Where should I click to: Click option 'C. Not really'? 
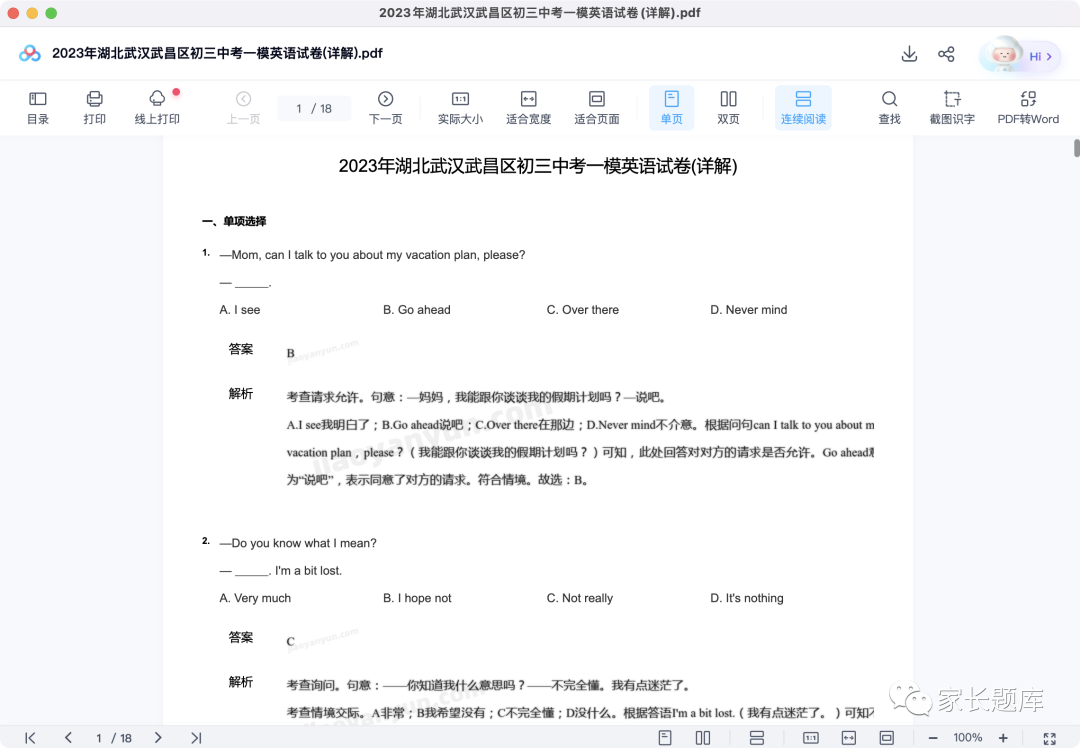[x=580, y=598]
